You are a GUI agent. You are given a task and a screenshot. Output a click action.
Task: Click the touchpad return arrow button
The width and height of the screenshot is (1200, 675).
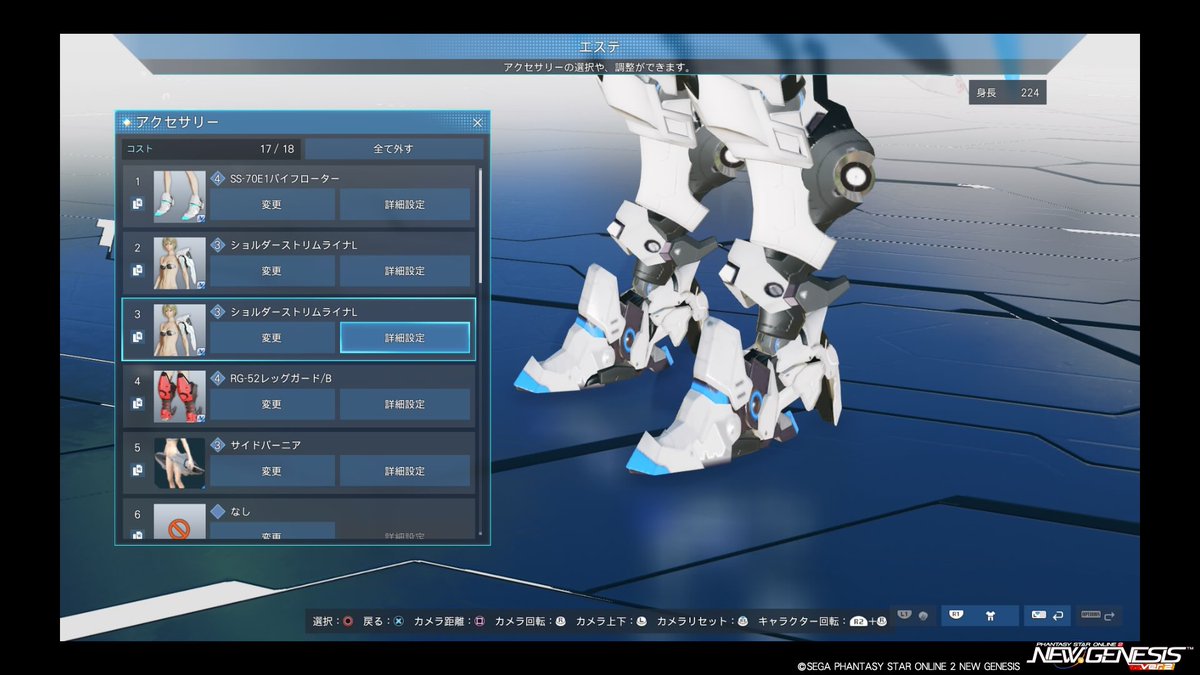(x=1047, y=616)
